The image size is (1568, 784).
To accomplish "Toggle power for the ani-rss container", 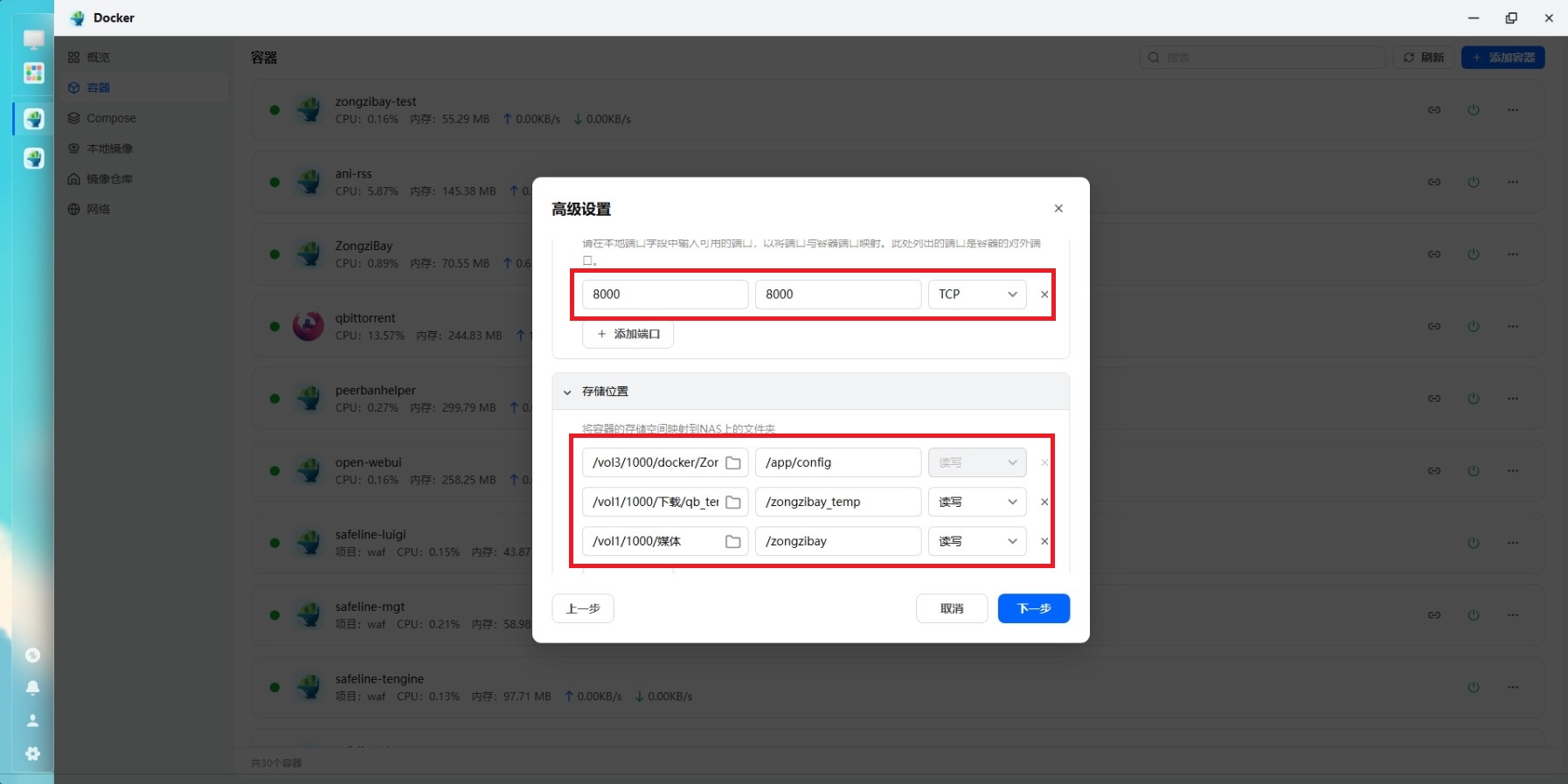I will point(1474,182).
